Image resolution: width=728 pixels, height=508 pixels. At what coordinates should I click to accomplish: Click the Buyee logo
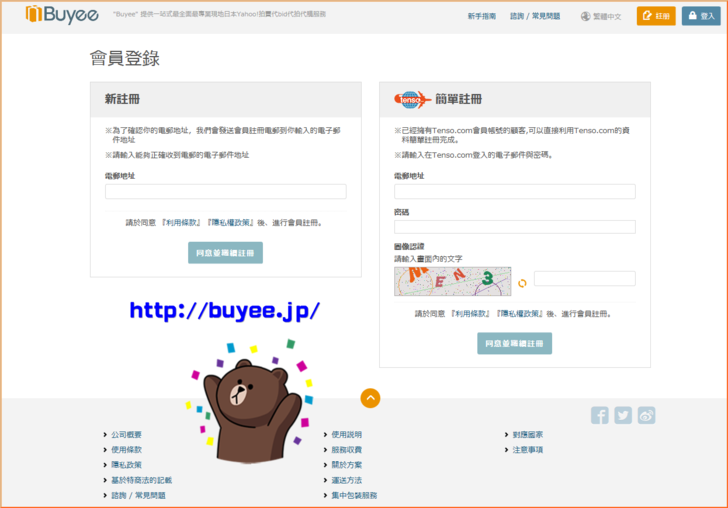pyautogui.click(x=62, y=14)
